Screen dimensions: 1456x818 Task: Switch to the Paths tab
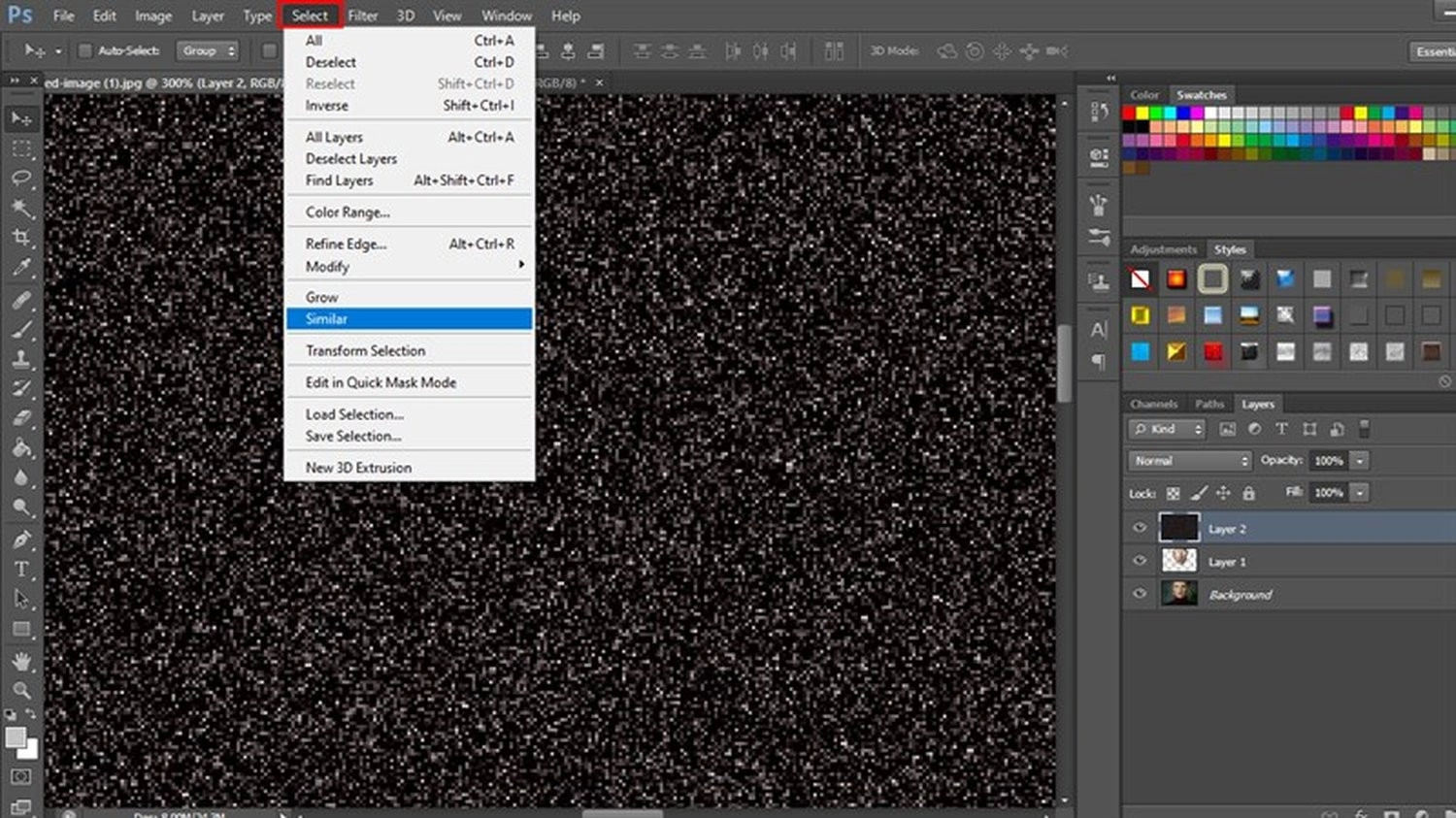1209,404
